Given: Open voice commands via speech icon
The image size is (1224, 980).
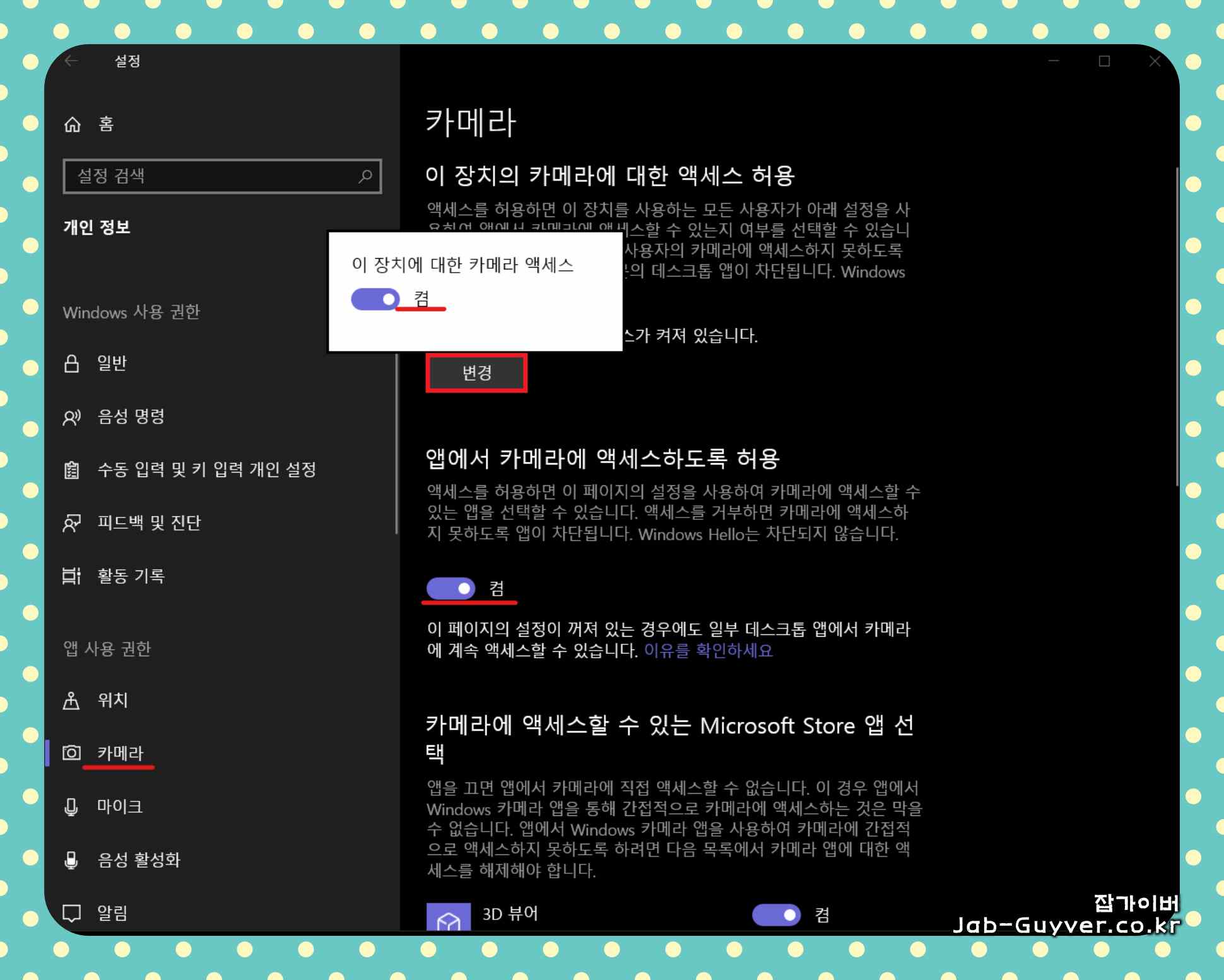Looking at the screenshot, I should tap(72, 417).
